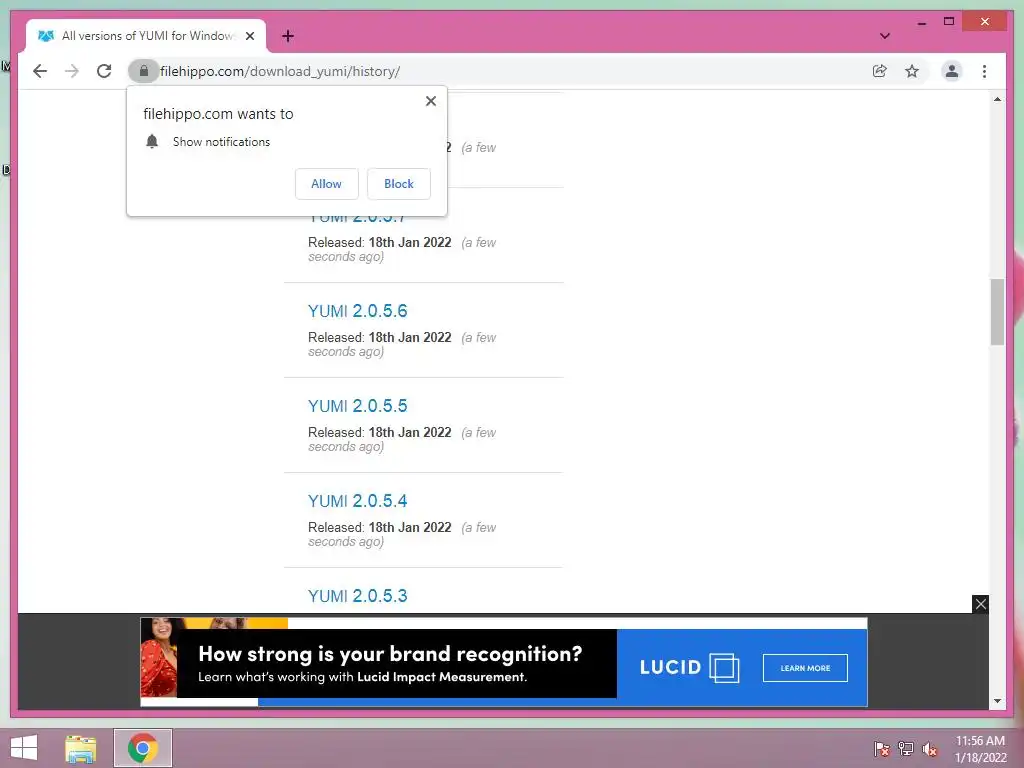Click 'filehippo.com wants to' heading
This screenshot has width=1024, height=768.
(218, 114)
